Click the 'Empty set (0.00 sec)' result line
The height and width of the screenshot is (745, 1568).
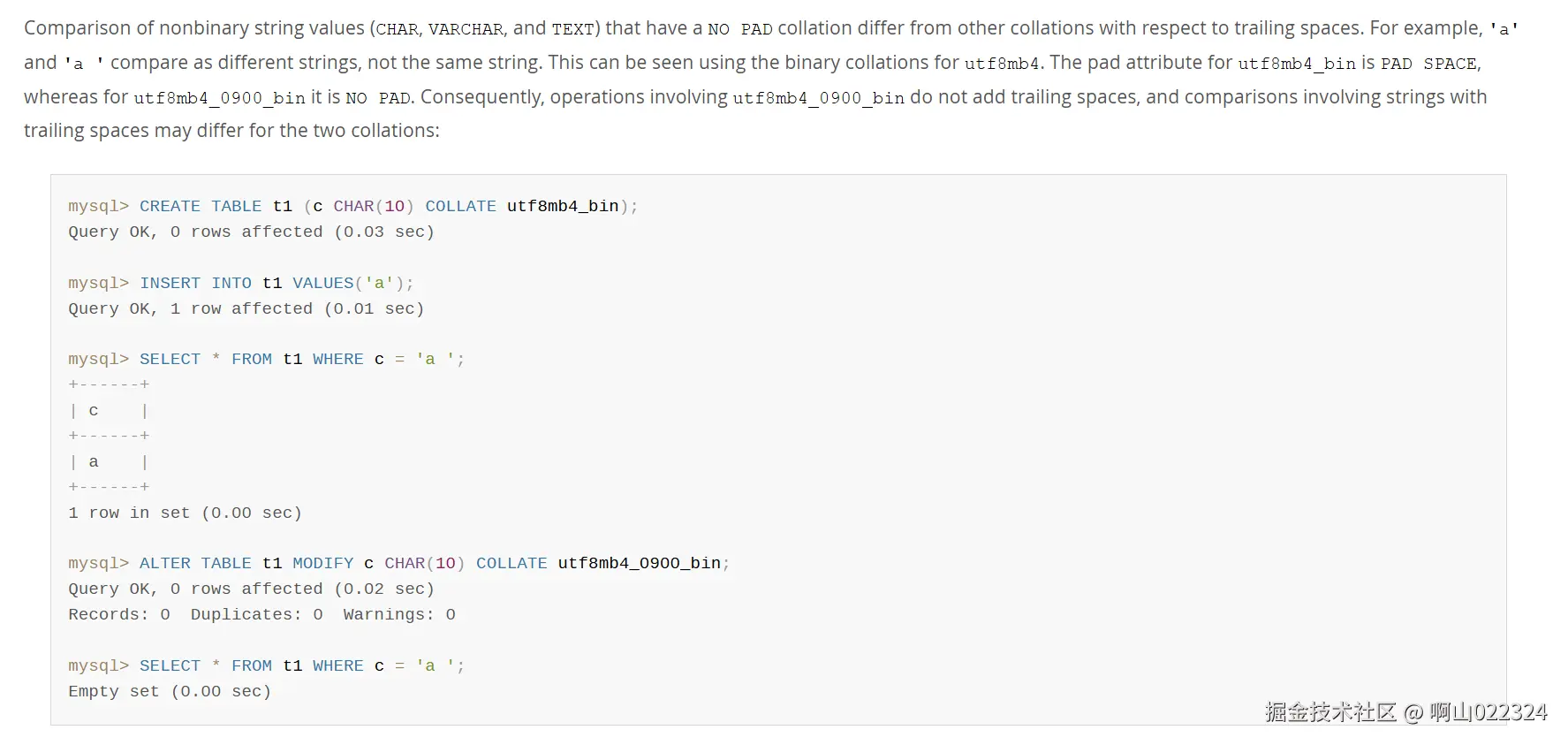tap(170, 691)
